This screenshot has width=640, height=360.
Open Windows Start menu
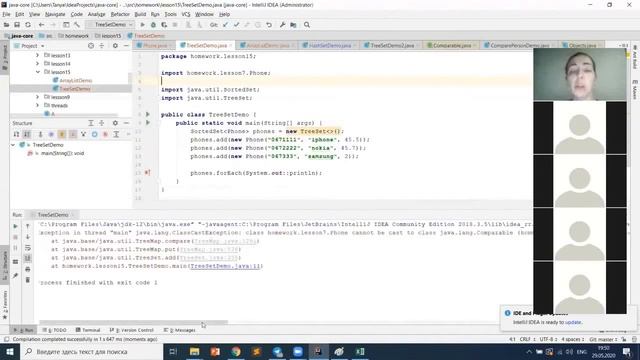(10, 351)
